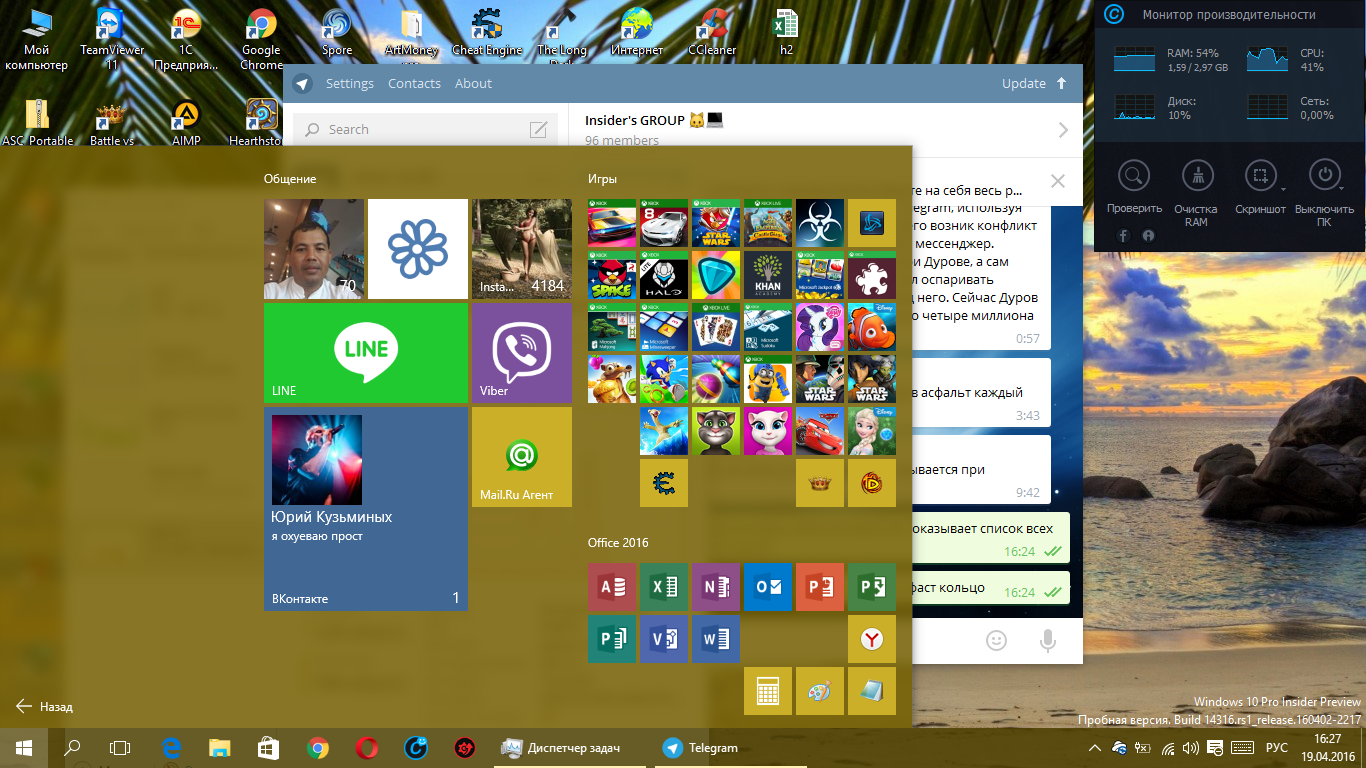Open the PowerPoint 2016 tile
The width and height of the screenshot is (1366, 768).
(820, 587)
